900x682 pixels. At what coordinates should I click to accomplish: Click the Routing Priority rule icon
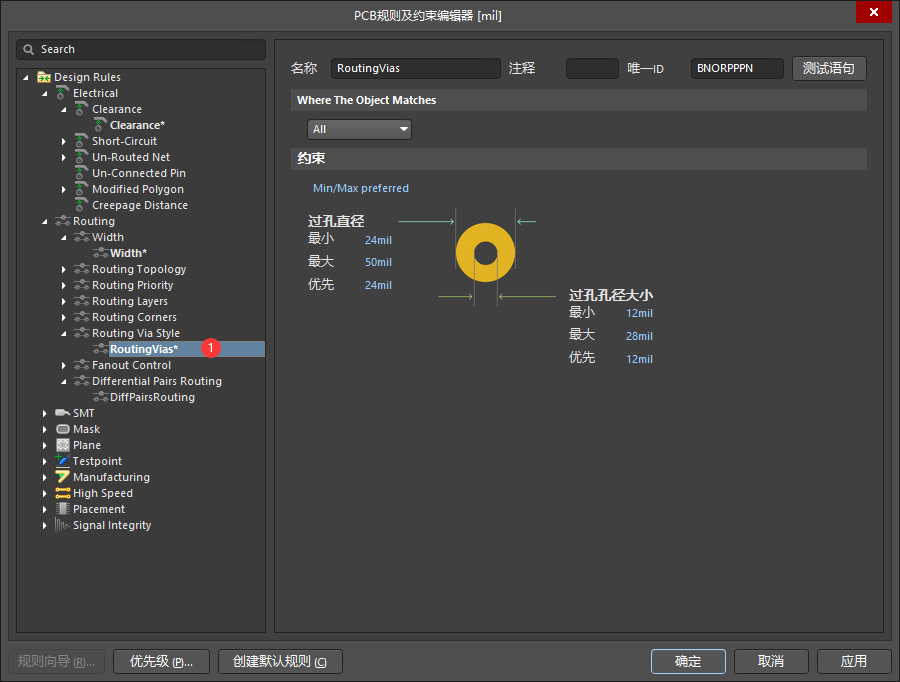click(x=82, y=285)
